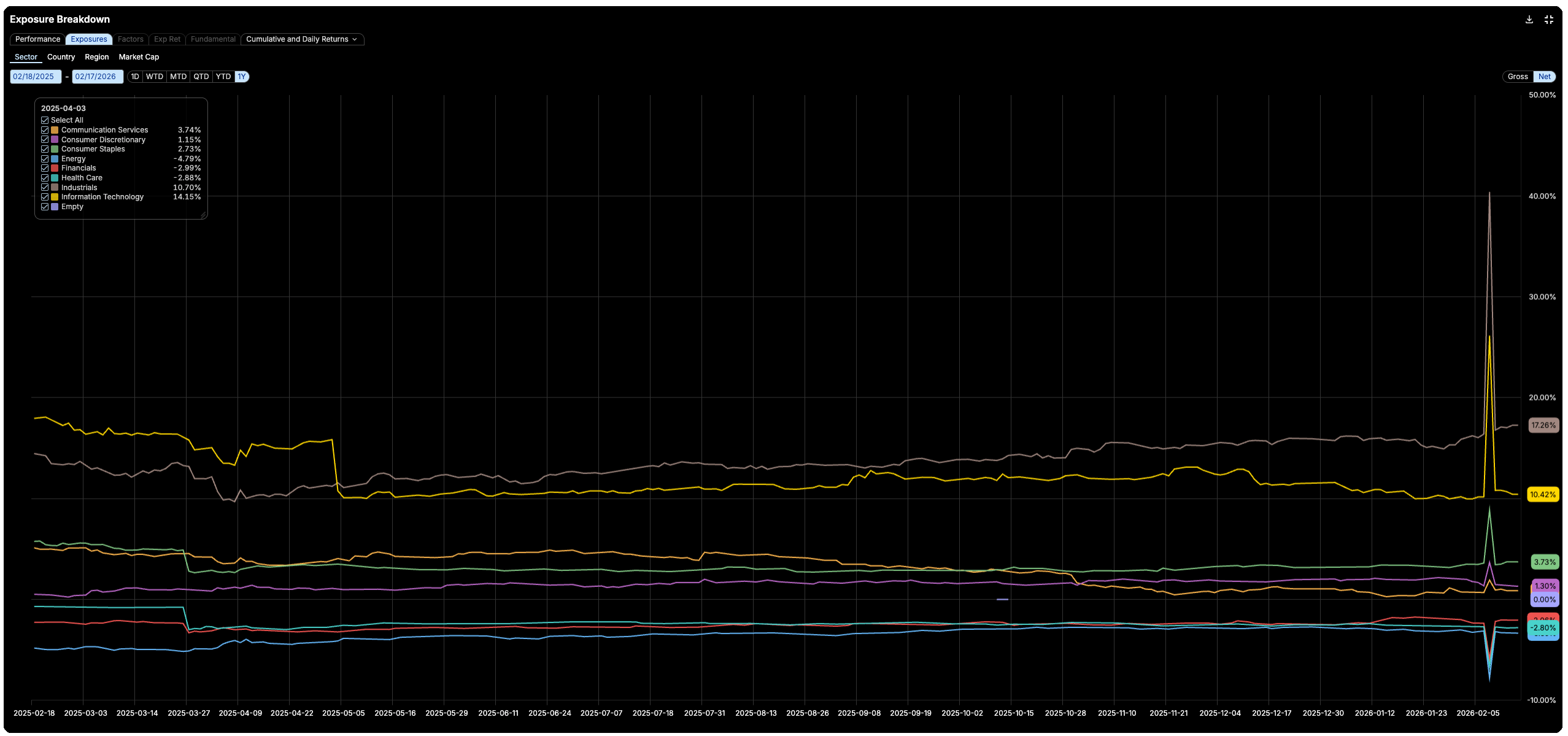Toggle the Empty series checkbox
1568x736 pixels.
pyautogui.click(x=45, y=207)
